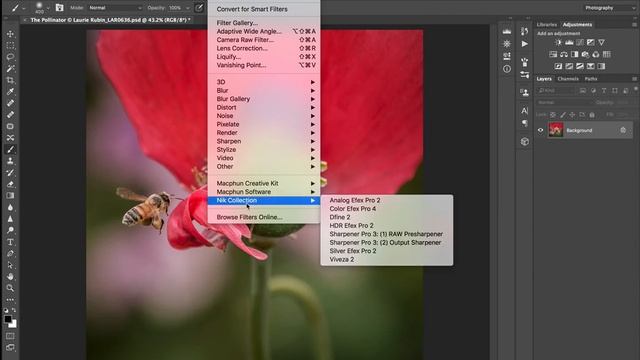Open the Photography workspace dropdown
The image size is (640, 360).
pos(610,8)
